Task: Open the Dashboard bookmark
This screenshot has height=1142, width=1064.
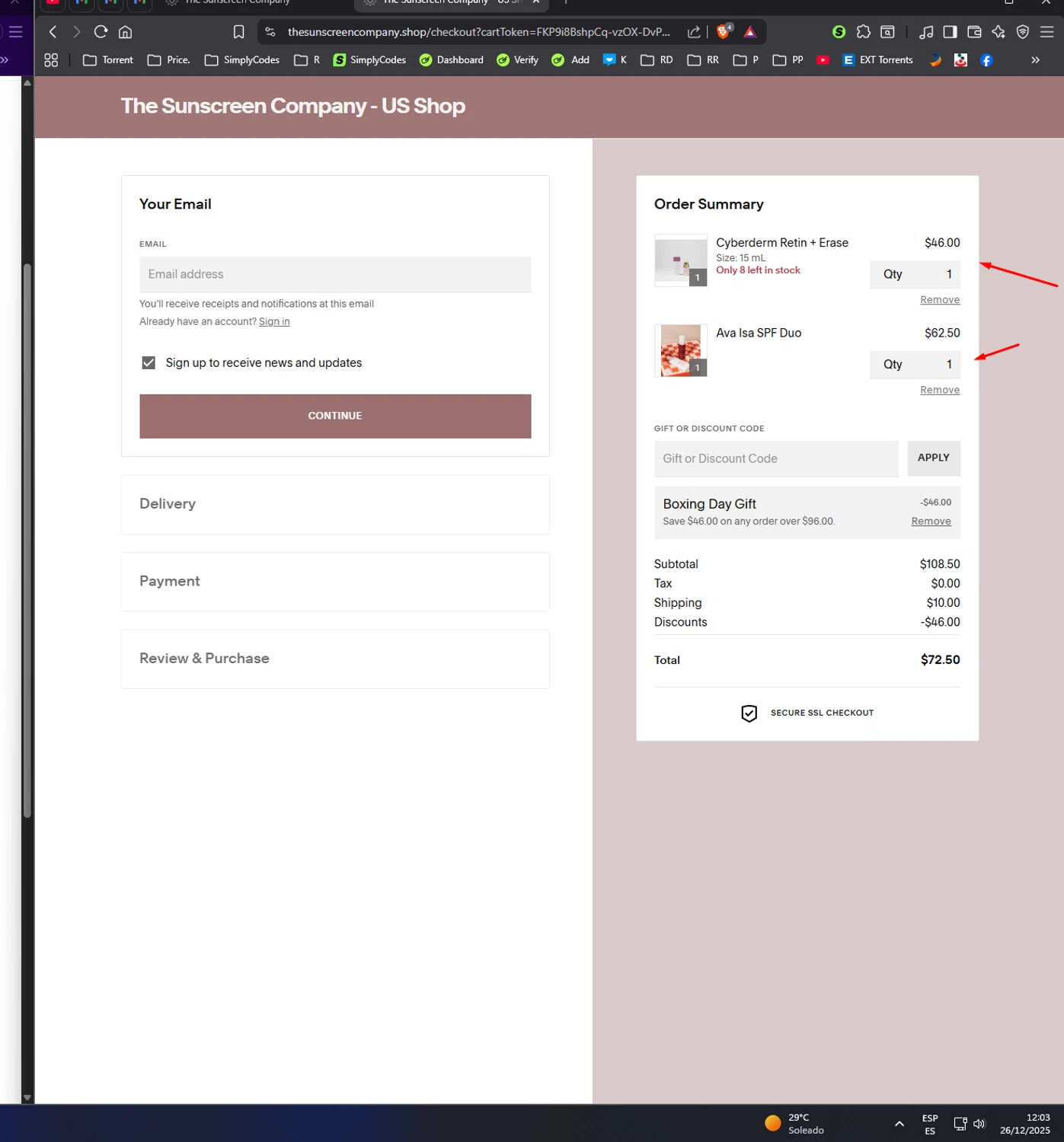Action: [452, 60]
